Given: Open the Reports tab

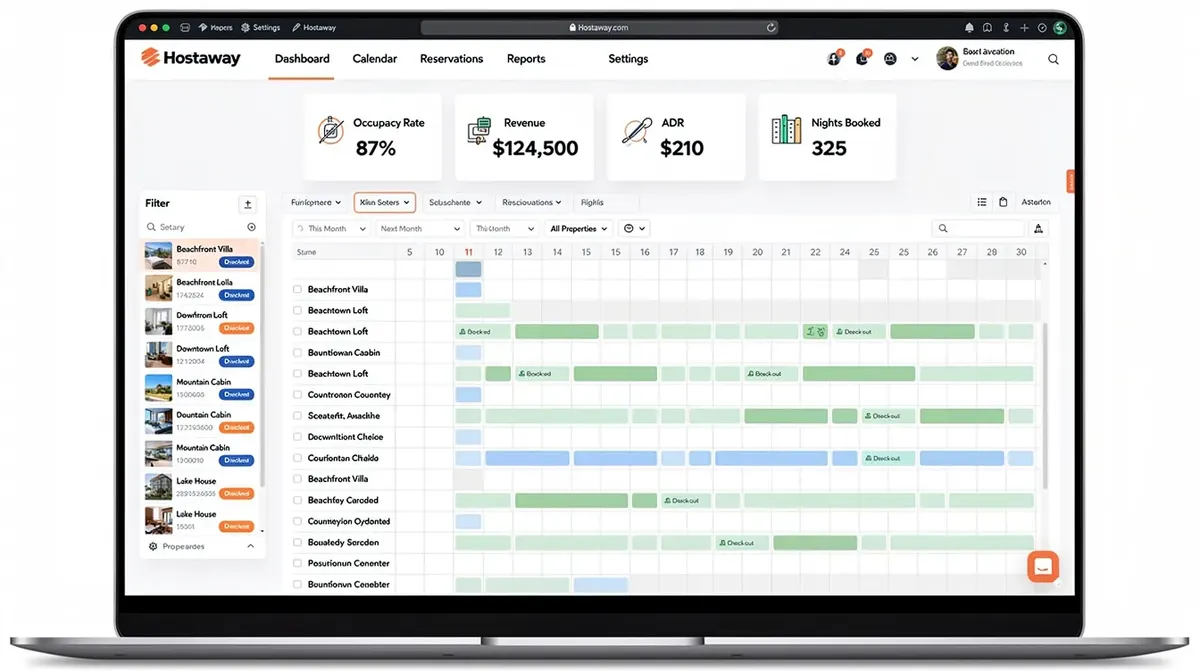Looking at the screenshot, I should (526, 59).
